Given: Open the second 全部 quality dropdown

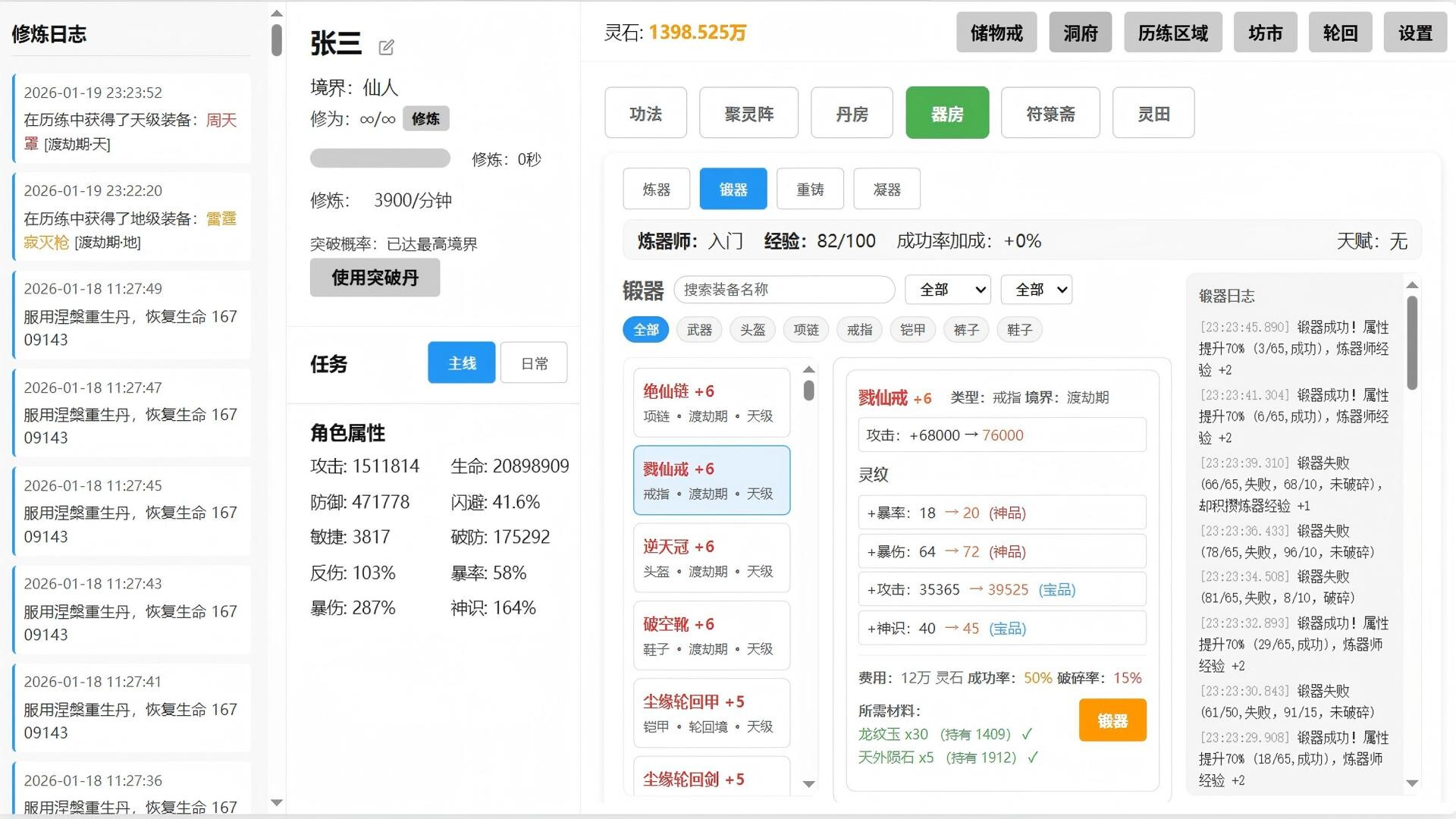Looking at the screenshot, I should [1036, 289].
